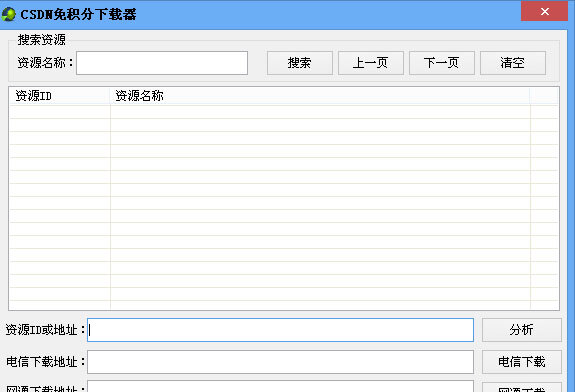Sort by the 资源ID column header
Screen dimensions: 575x392
[59, 96]
